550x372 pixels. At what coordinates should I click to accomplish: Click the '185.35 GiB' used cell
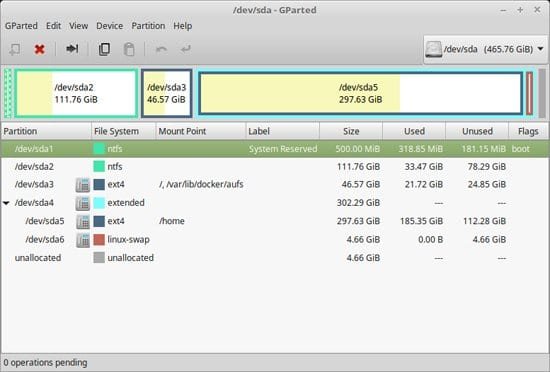[x=421, y=221]
